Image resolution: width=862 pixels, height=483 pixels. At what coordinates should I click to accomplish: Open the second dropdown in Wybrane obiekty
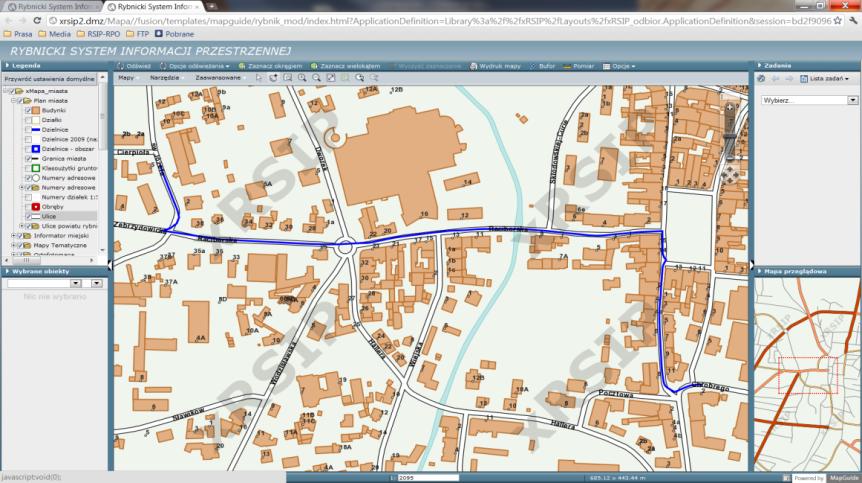coord(97,284)
